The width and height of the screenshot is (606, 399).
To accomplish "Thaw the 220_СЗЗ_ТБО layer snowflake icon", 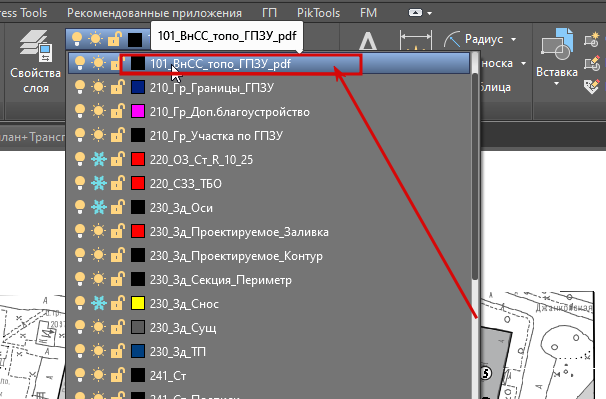I will click(98, 183).
